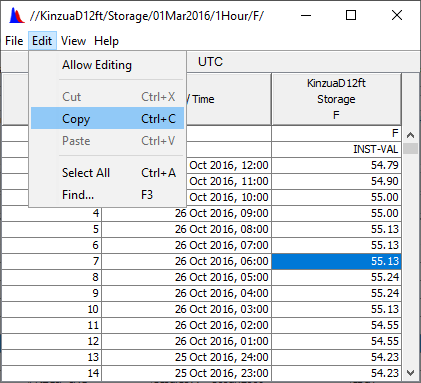
Task: Click row number 10
Action: tap(52, 309)
